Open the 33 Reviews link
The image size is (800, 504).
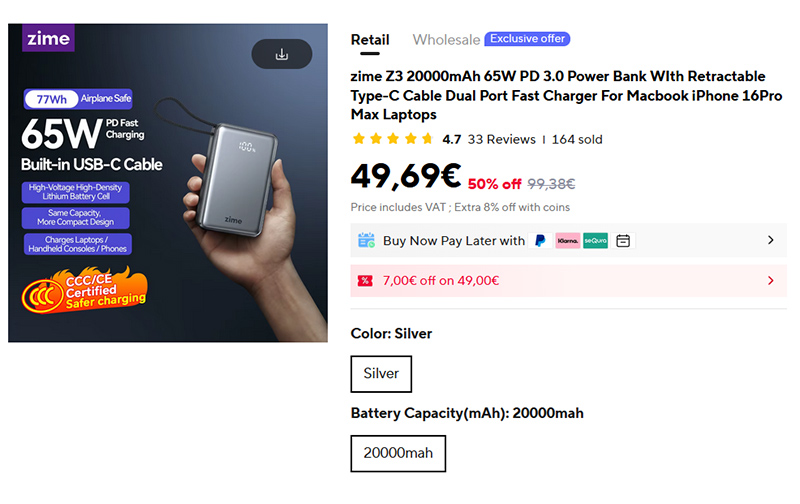(x=501, y=139)
